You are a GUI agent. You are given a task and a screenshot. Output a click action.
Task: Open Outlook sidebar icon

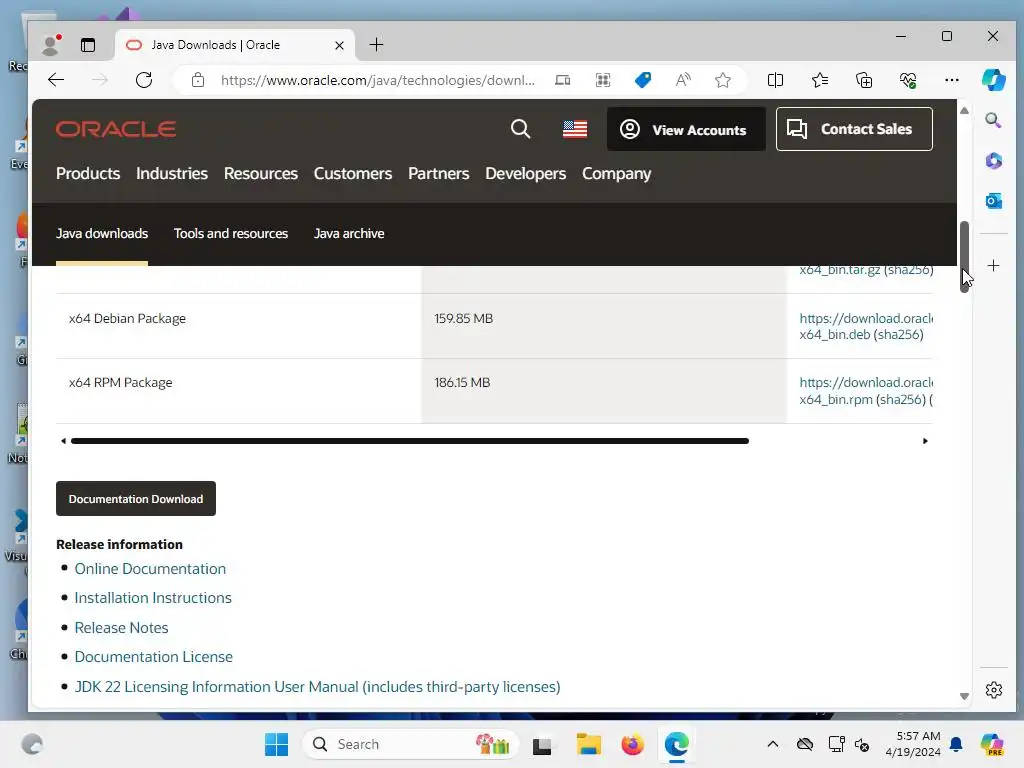pos(993,200)
